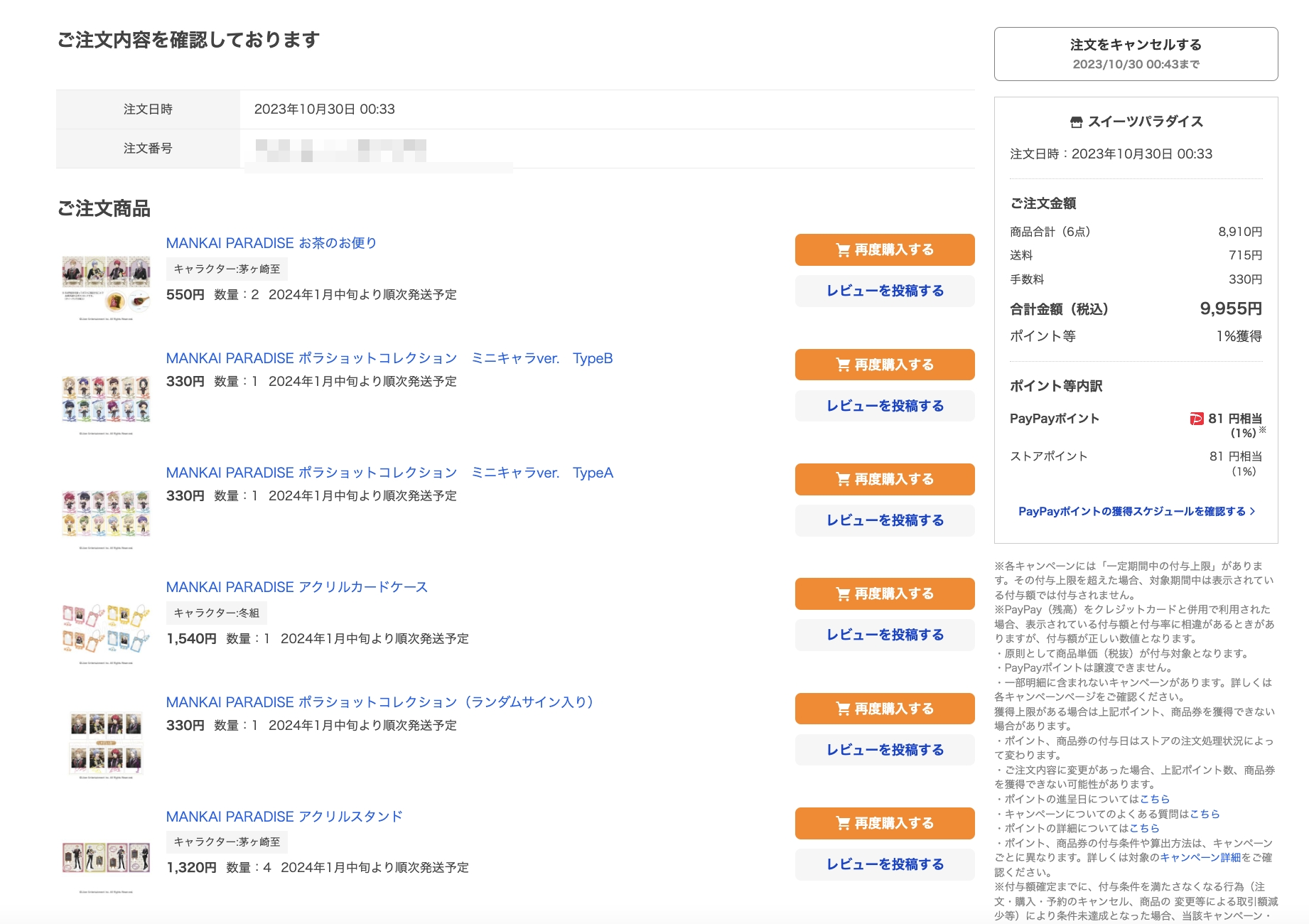Click the PayPay logo icon beside 81 円相当
Screen dimensions: 1309x924
(1197, 419)
